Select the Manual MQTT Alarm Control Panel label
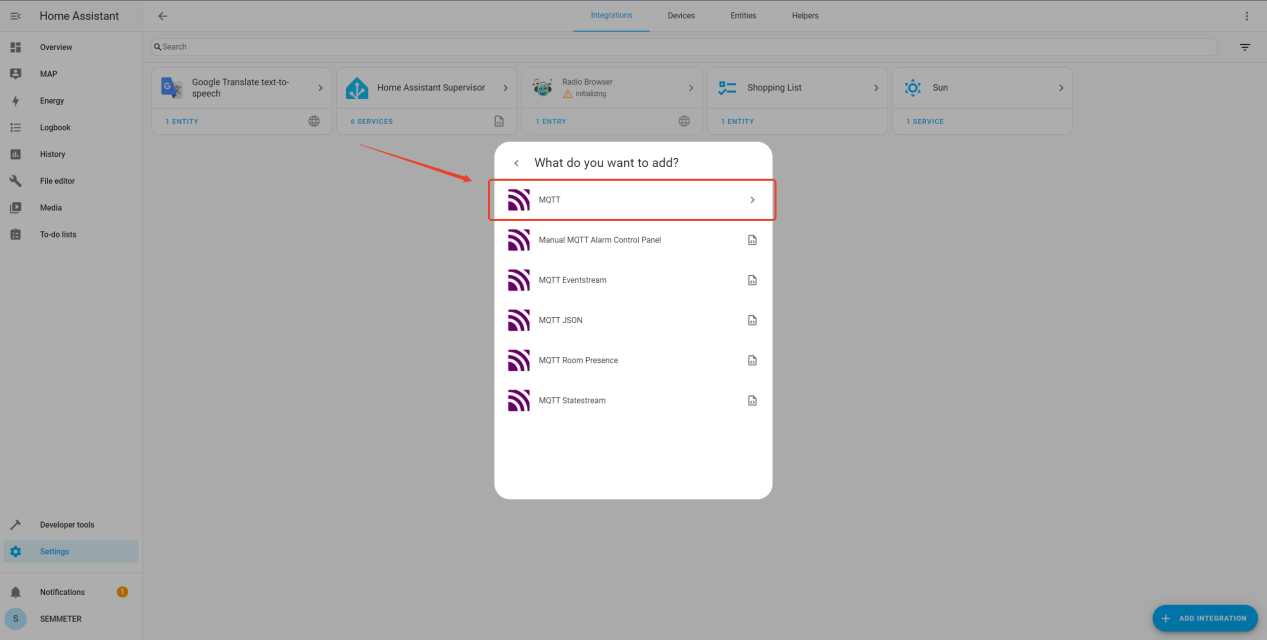This screenshot has height=640, width=1267. [x=600, y=240]
